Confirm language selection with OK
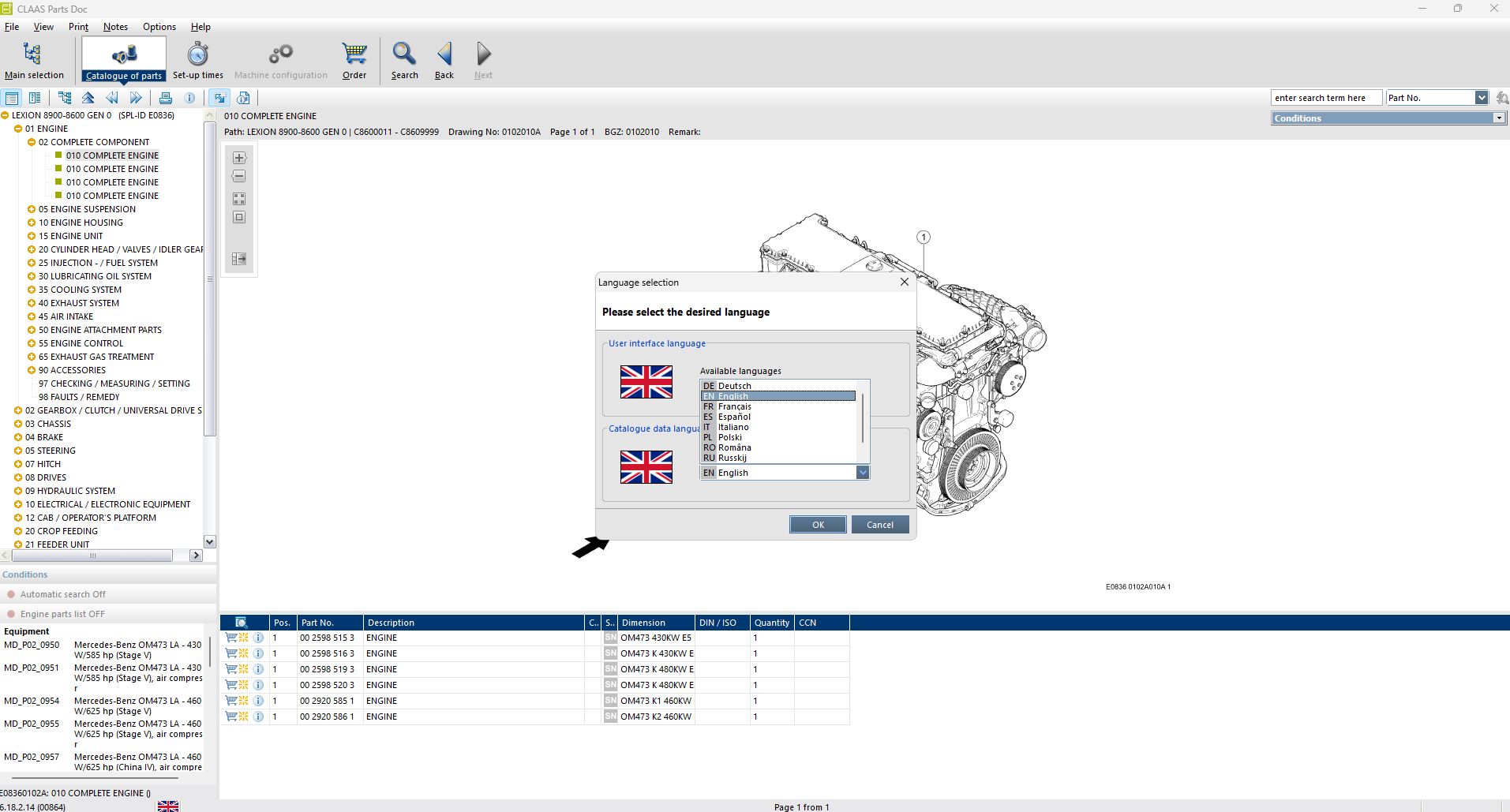This screenshot has height=812, width=1510. pos(817,524)
